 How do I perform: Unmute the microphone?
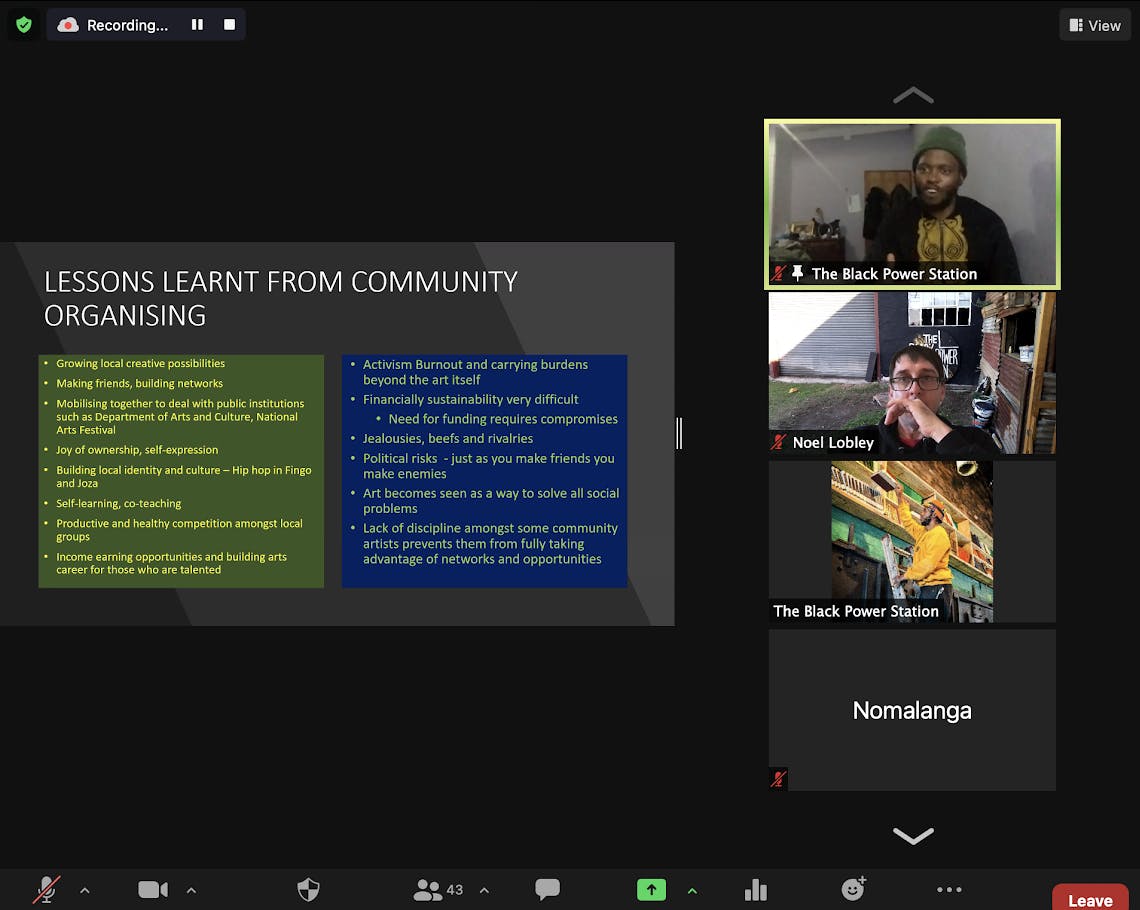46,889
